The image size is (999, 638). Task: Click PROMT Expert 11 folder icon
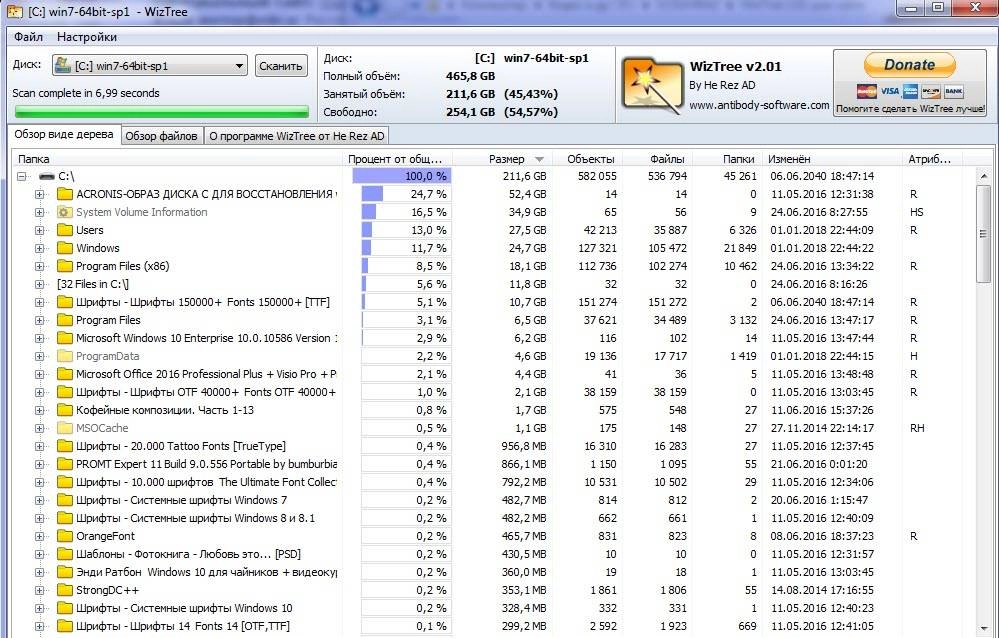coord(64,464)
